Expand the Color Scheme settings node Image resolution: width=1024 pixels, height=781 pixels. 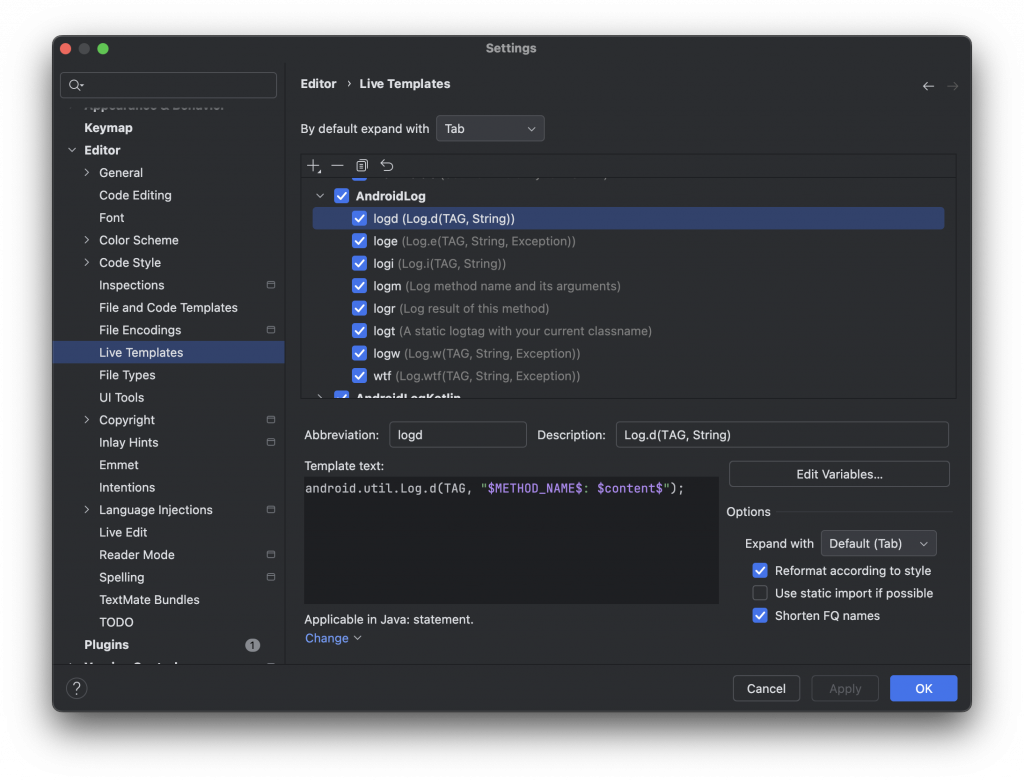coord(87,240)
